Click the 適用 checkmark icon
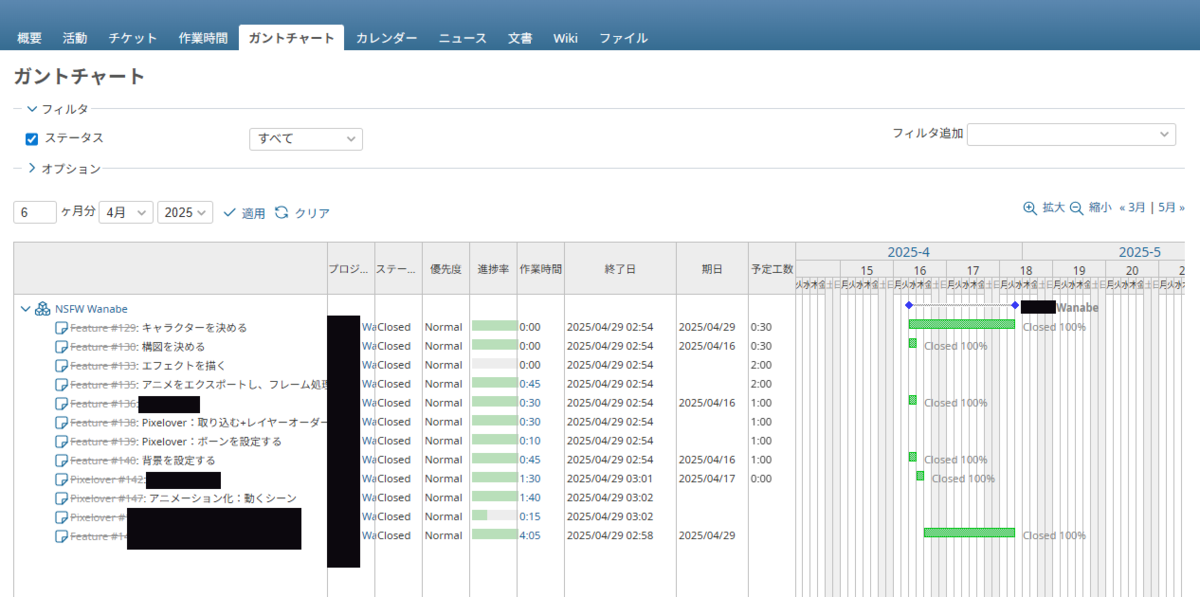This screenshot has height=597, width=1200. (x=230, y=213)
